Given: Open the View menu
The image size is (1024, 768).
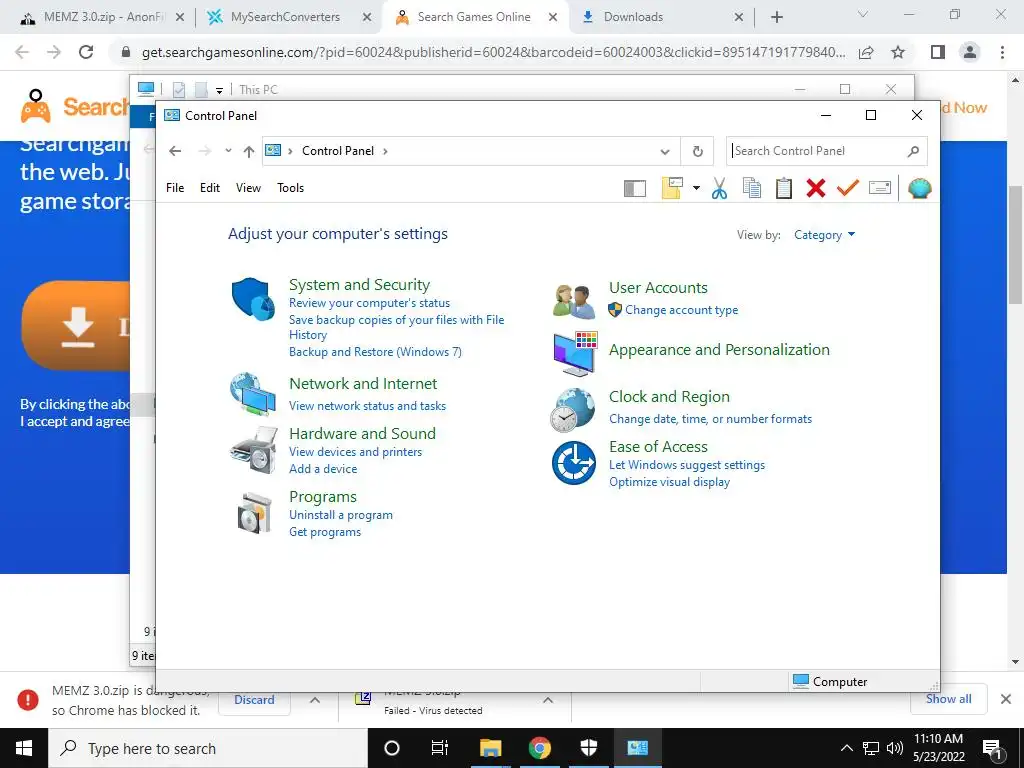Looking at the screenshot, I should (248, 188).
